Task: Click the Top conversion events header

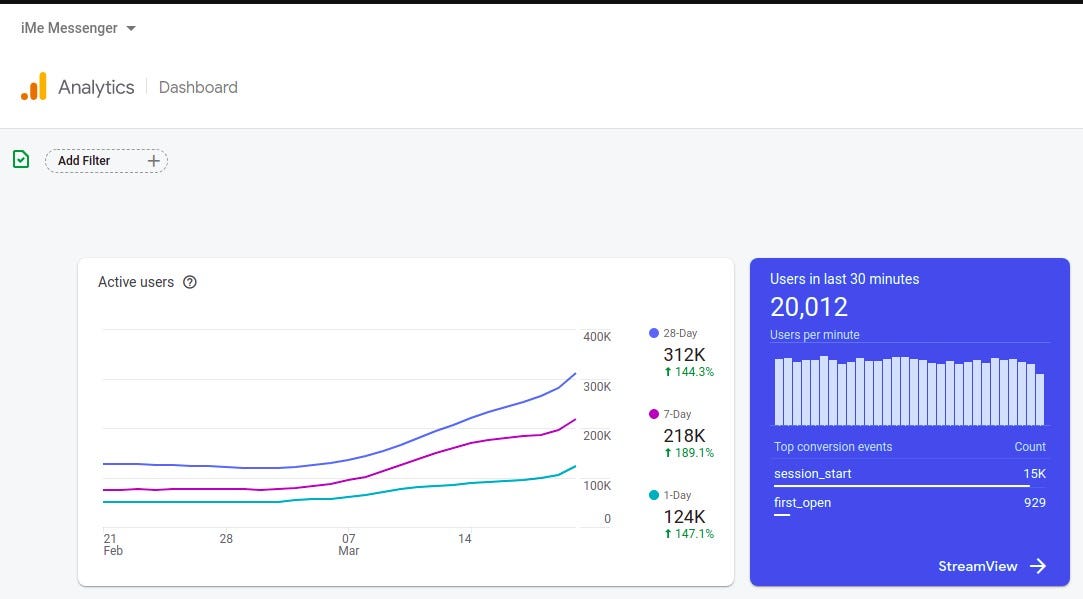Action: pos(833,447)
